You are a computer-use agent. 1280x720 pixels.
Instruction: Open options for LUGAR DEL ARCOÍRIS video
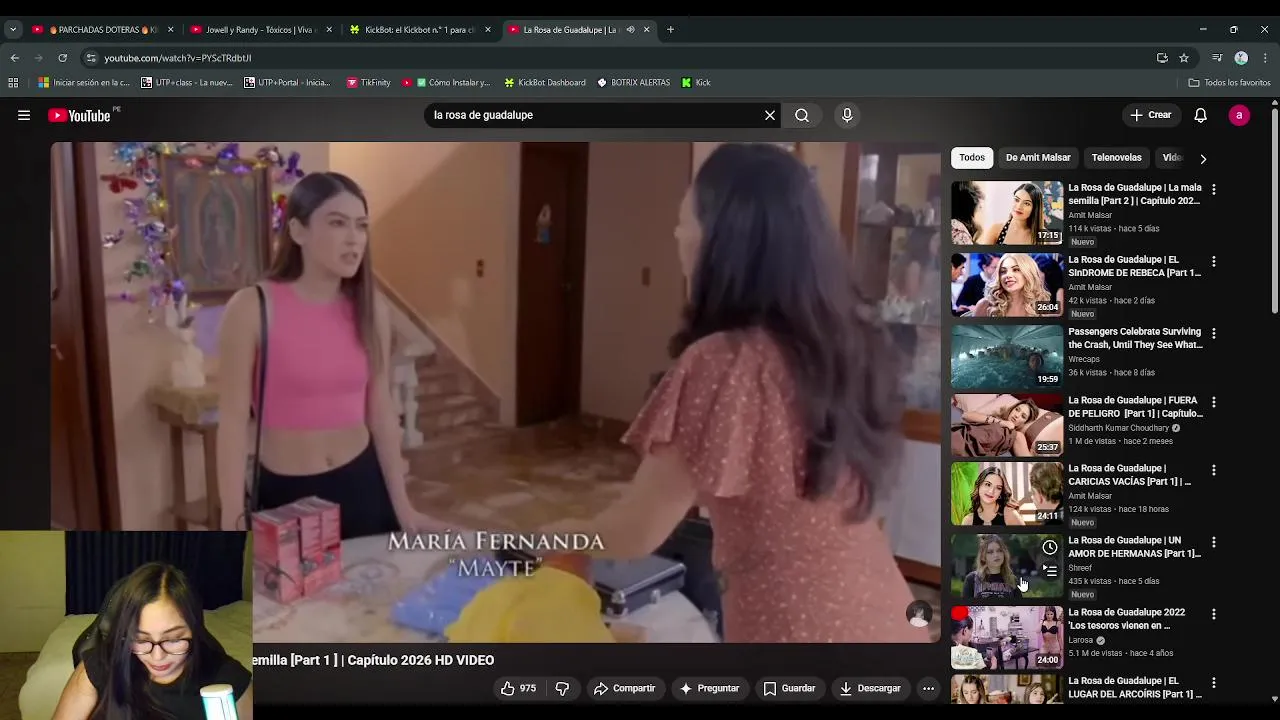tap(1214, 682)
